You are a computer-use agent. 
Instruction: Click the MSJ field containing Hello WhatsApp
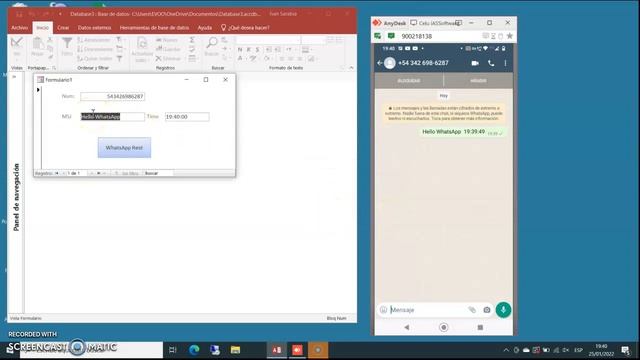[x=112, y=117]
